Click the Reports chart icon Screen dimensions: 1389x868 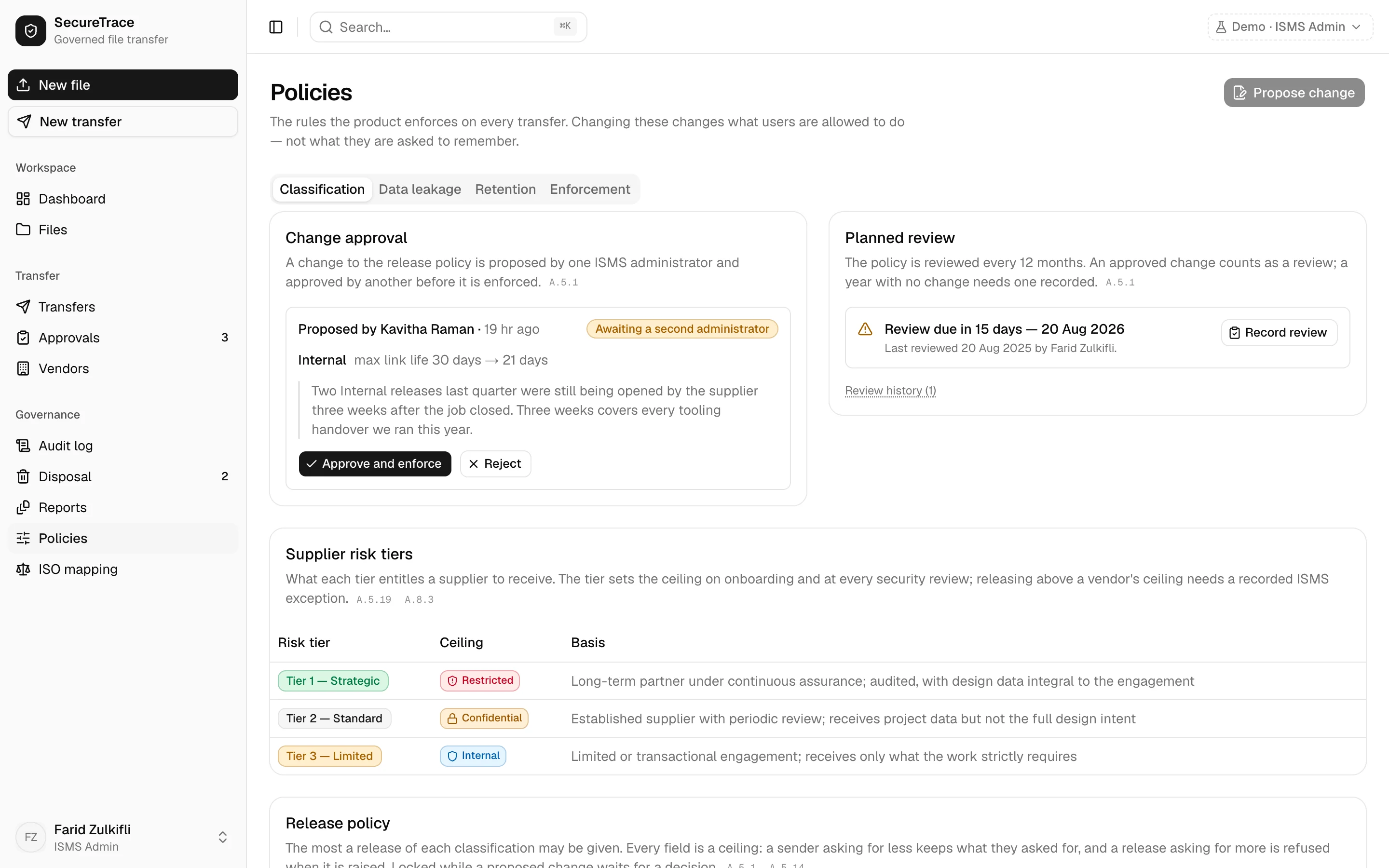coord(23,507)
